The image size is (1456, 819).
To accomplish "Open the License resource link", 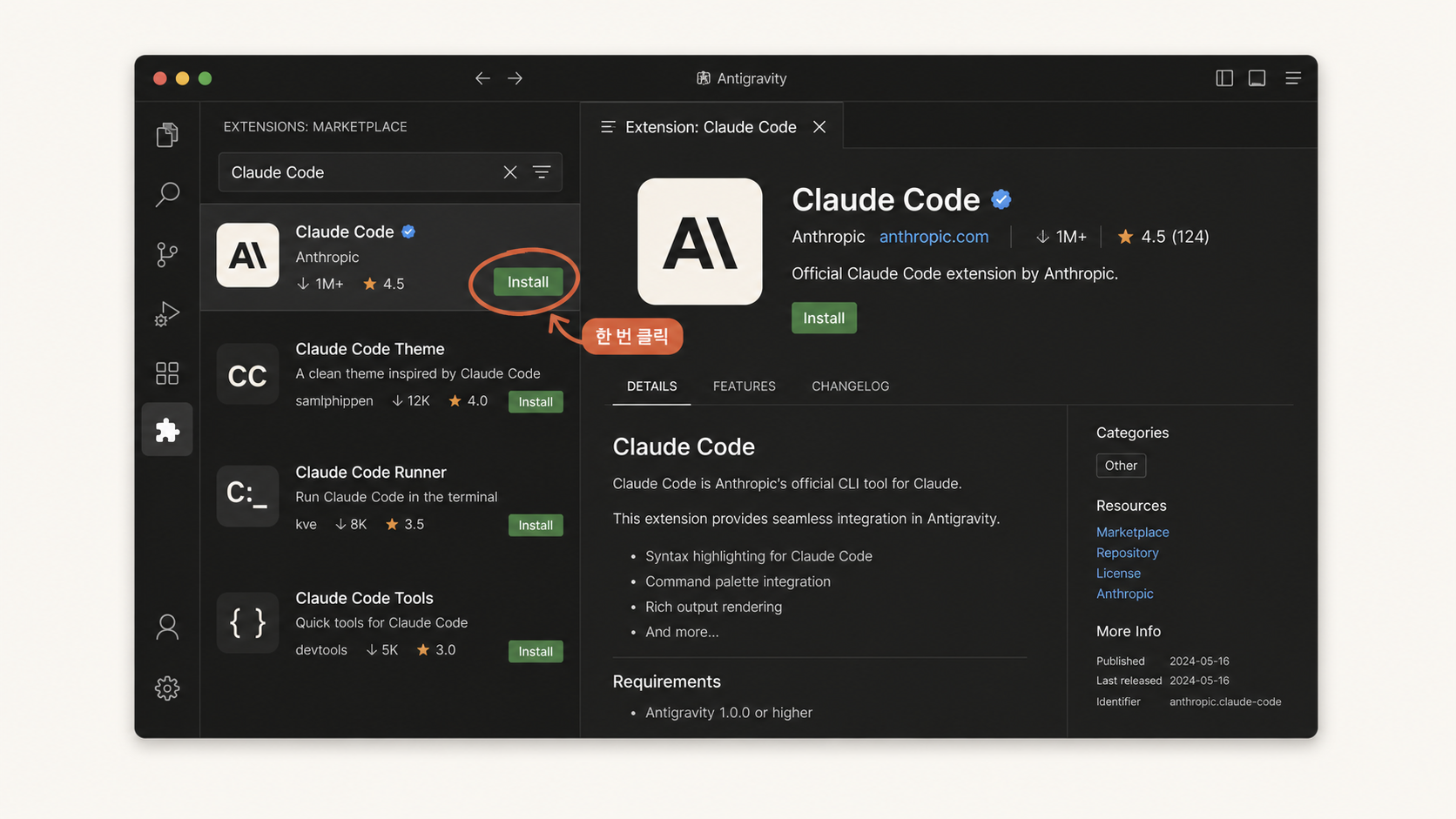I will coord(1118,574).
